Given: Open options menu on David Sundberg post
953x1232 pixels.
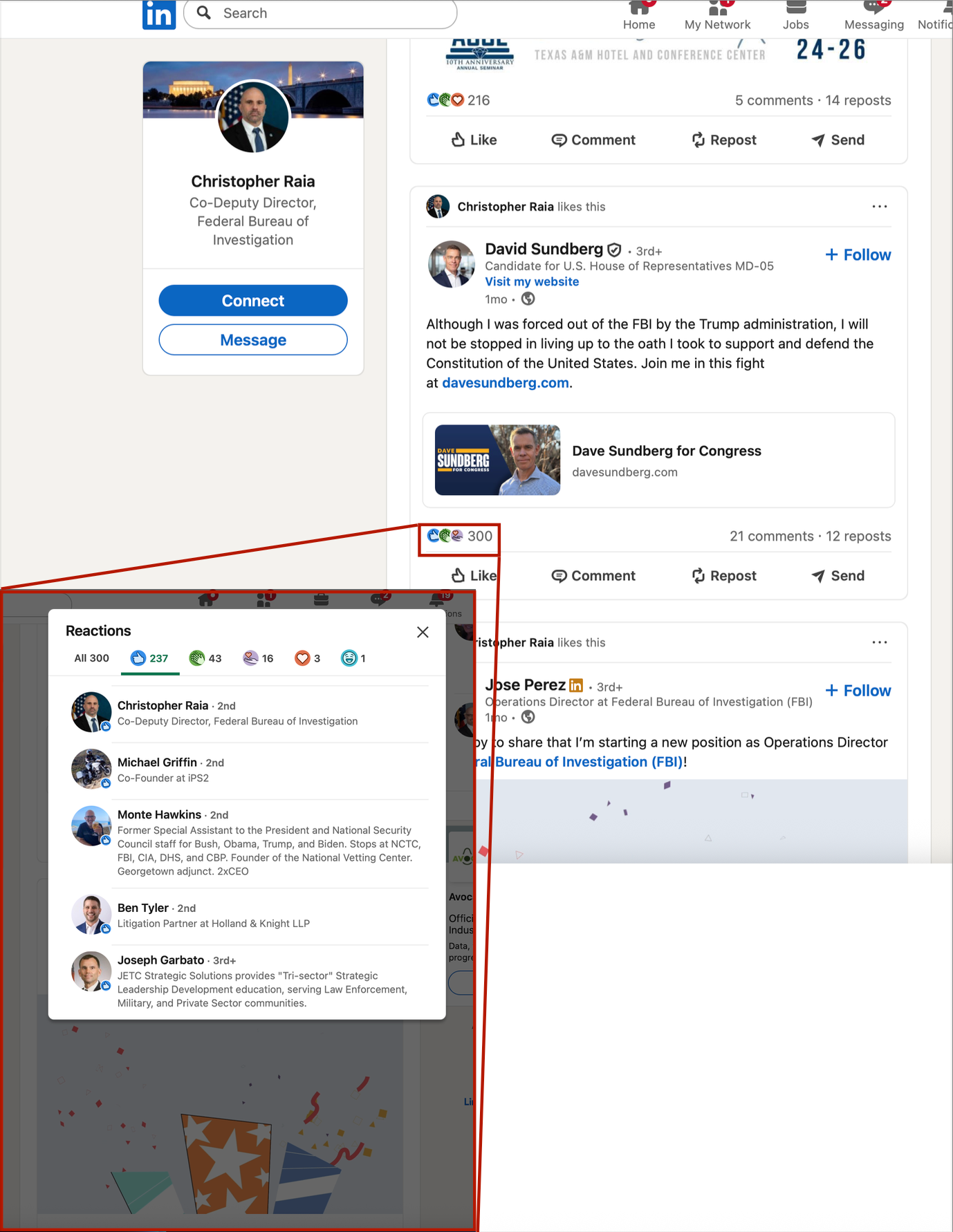Looking at the screenshot, I should click(880, 207).
